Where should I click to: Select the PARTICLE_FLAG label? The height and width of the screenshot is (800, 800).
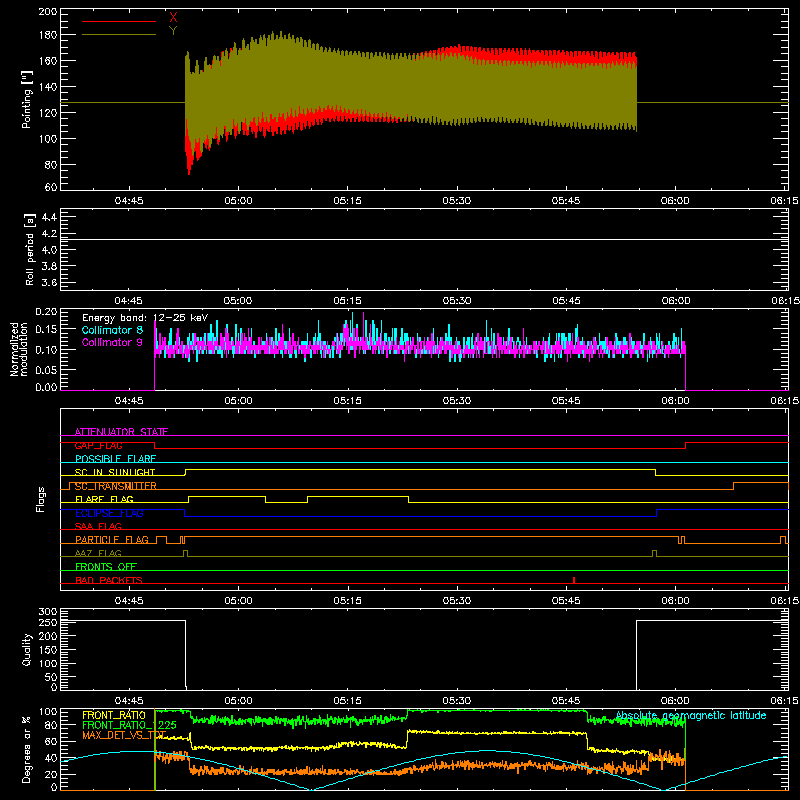[112, 539]
